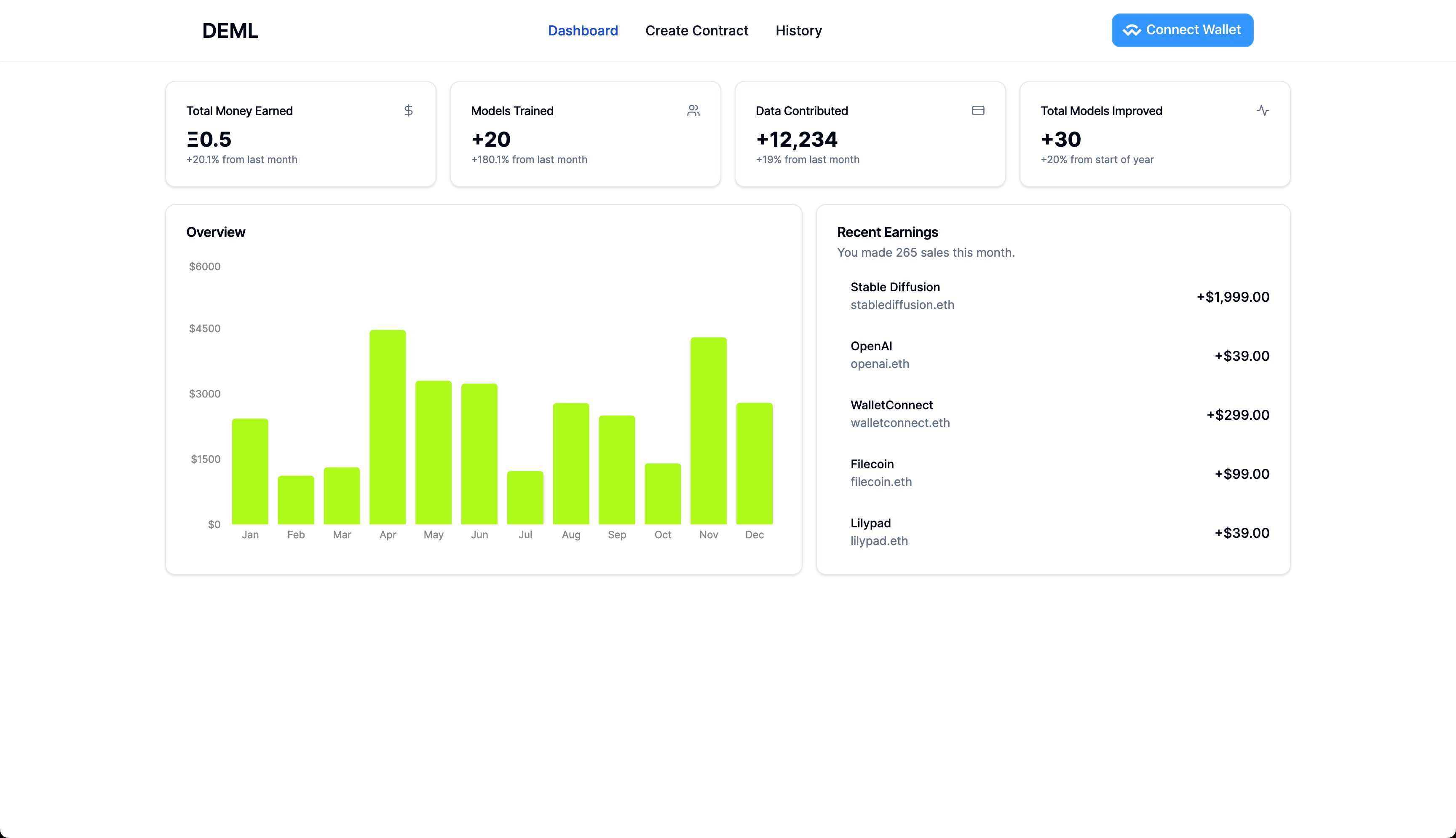Click the $4500 axis label
1456x838 pixels.
[x=205, y=328]
